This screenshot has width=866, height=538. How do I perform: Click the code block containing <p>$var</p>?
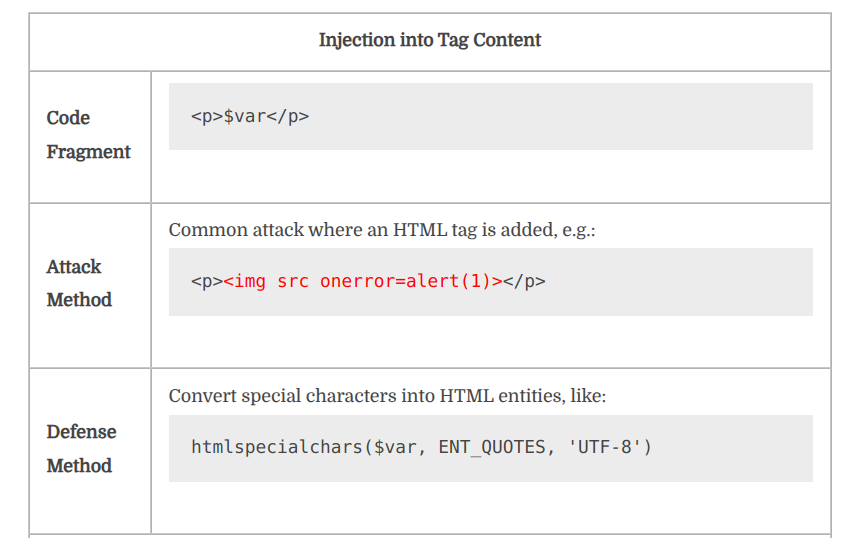[x=490, y=117]
